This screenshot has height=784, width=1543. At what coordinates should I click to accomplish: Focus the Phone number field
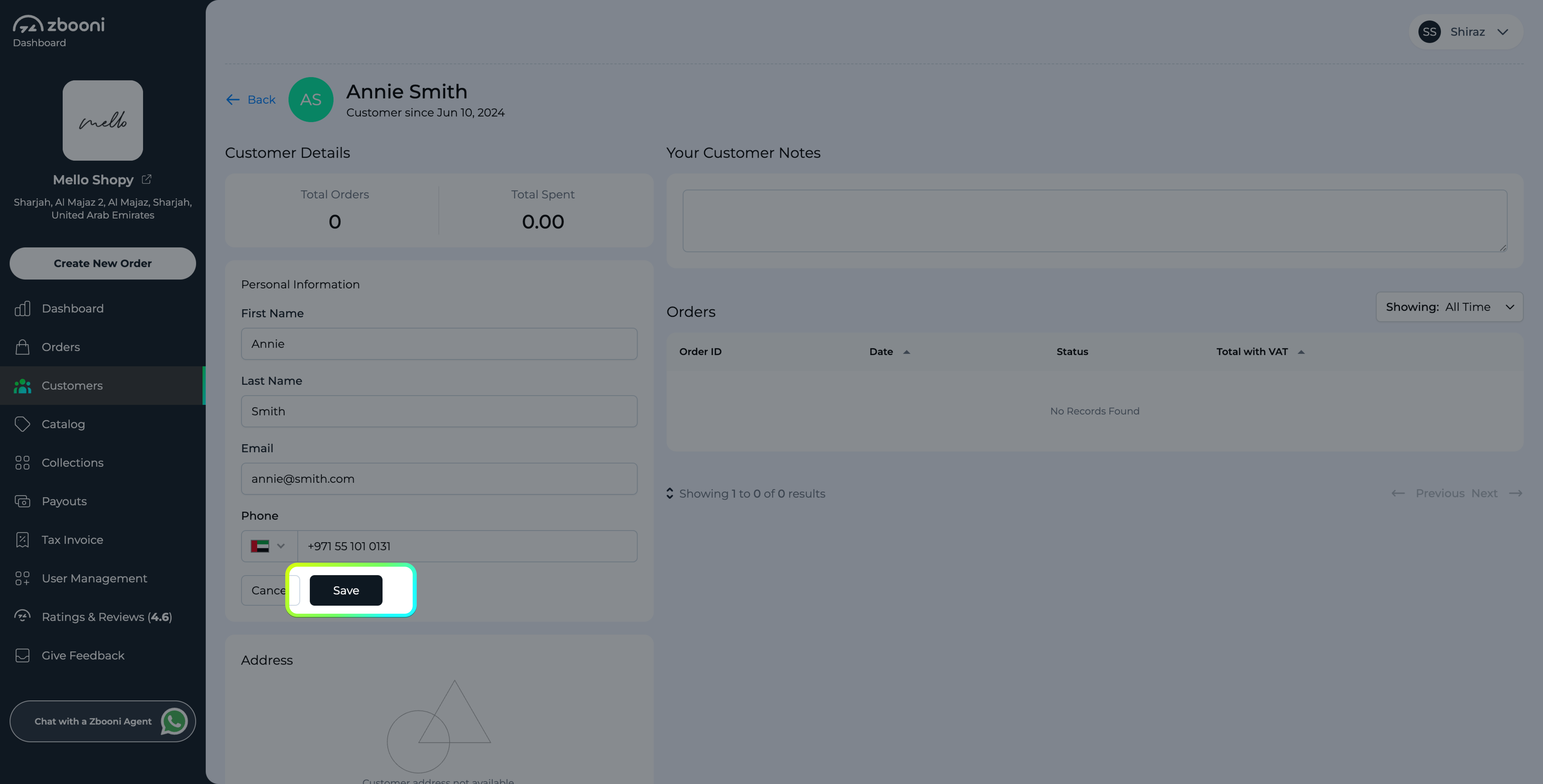[x=467, y=546]
